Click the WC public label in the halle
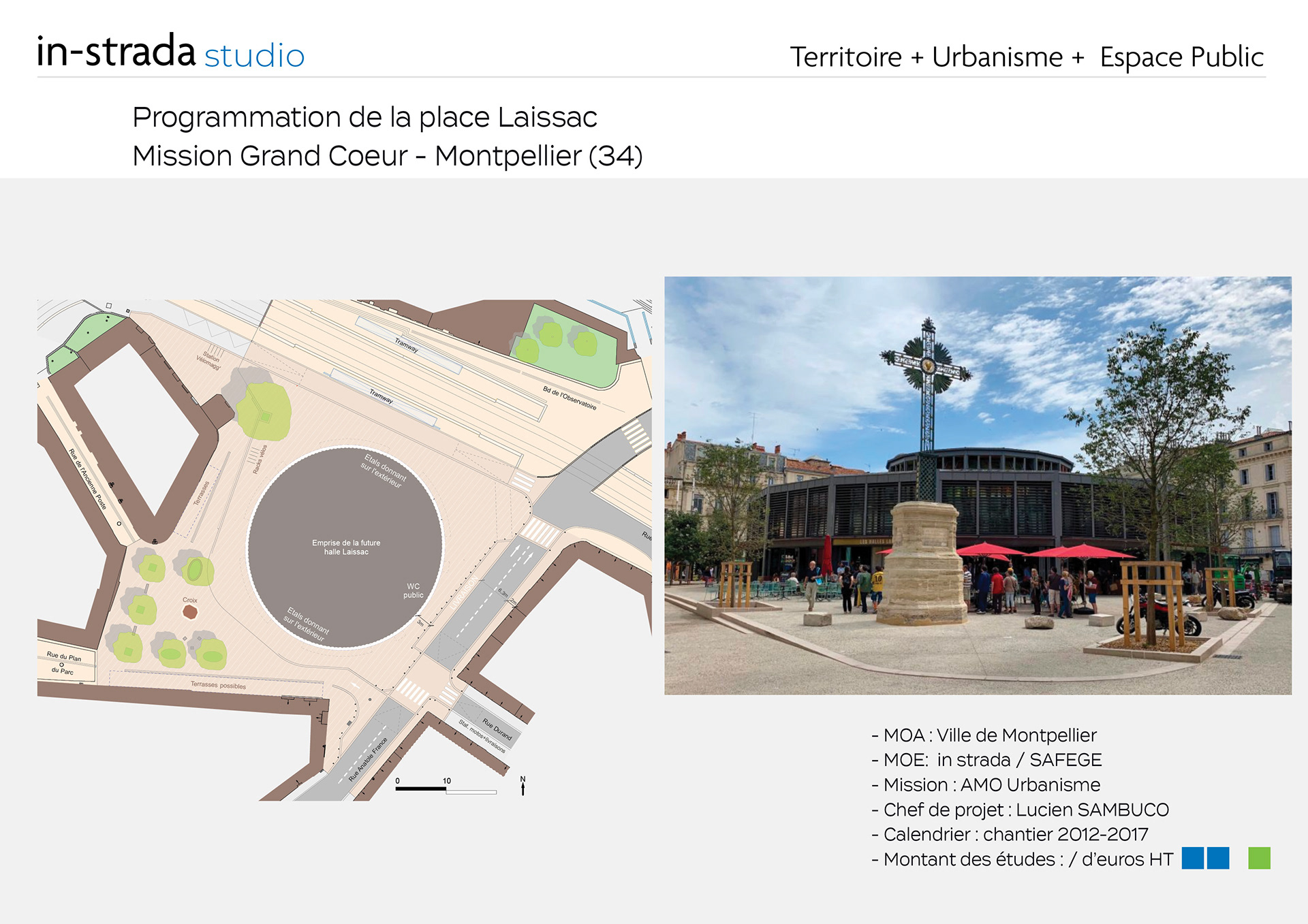 point(413,590)
